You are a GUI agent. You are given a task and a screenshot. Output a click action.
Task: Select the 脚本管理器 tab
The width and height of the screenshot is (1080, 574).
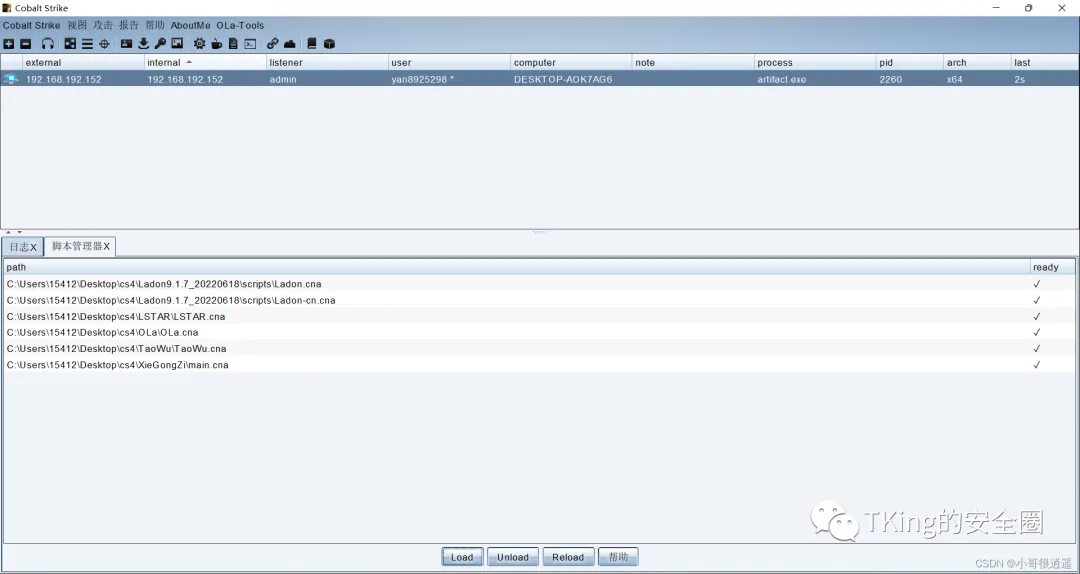pyautogui.click(x=80, y=246)
